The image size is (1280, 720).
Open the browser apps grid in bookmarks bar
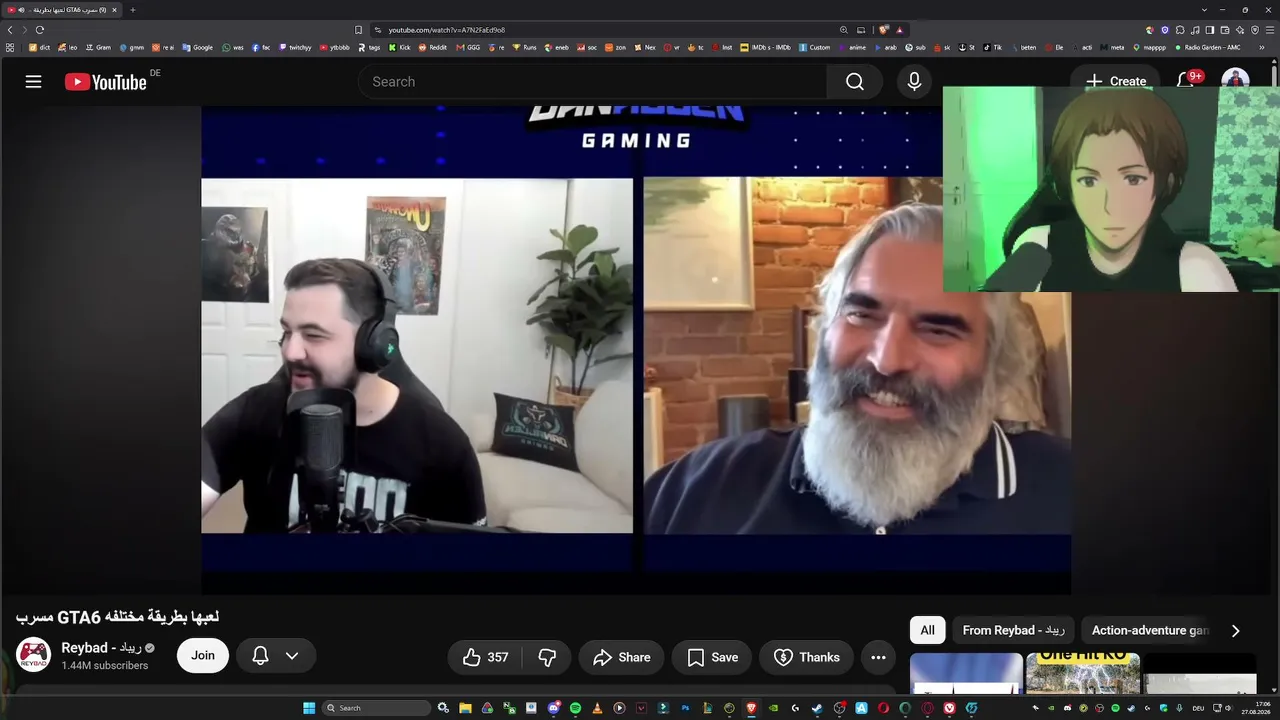(10, 47)
